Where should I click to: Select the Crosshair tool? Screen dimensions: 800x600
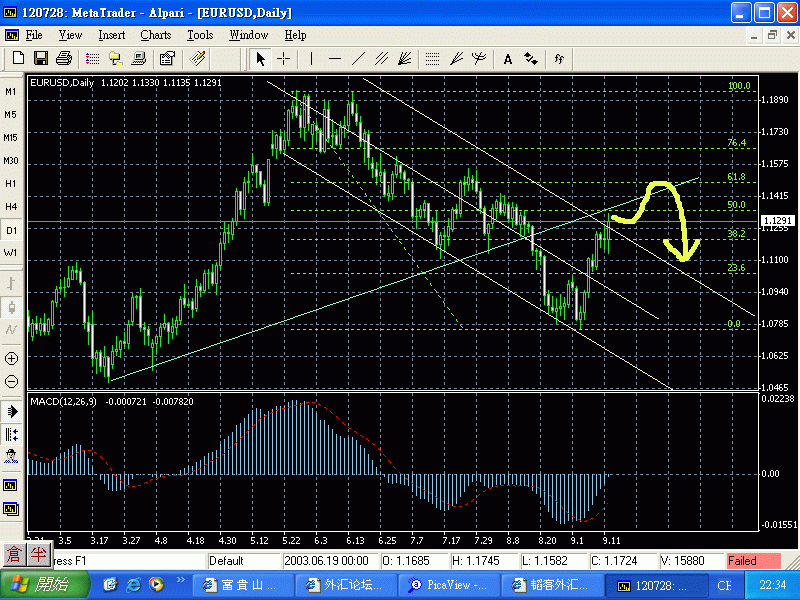[284, 59]
